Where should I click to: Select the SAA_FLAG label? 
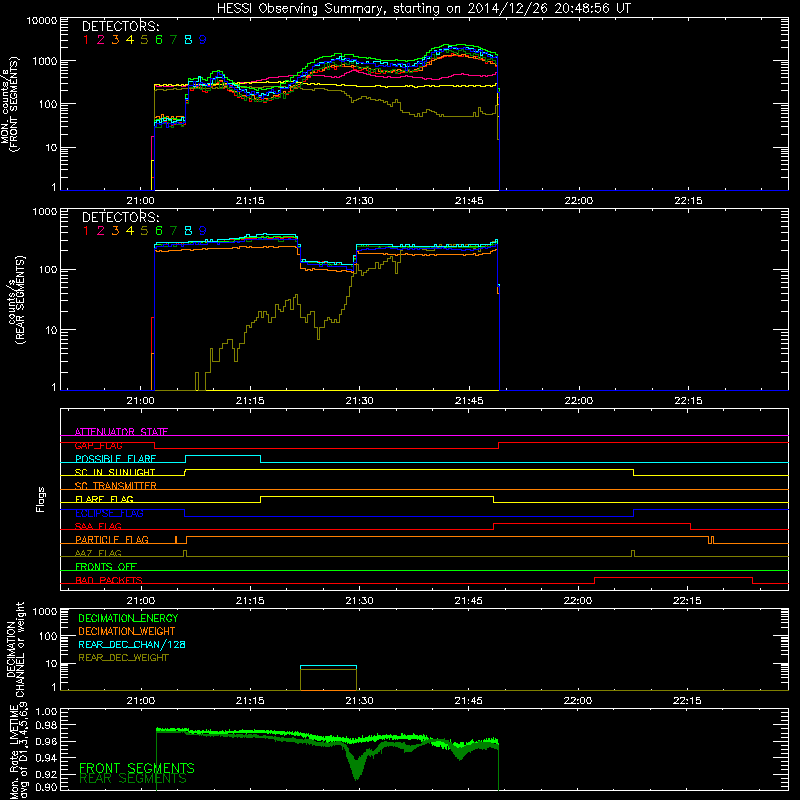(98, 526)
